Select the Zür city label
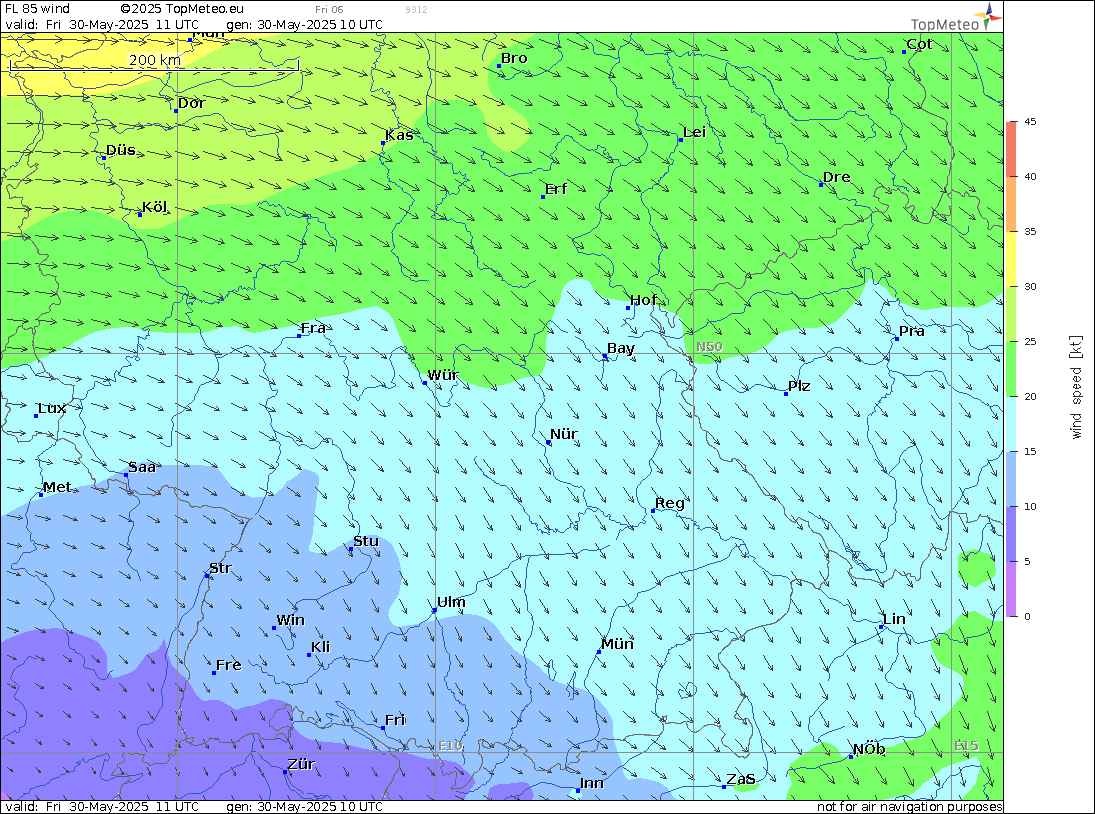The width and height of the screenshot is (1095, 814). pos(301,764)
